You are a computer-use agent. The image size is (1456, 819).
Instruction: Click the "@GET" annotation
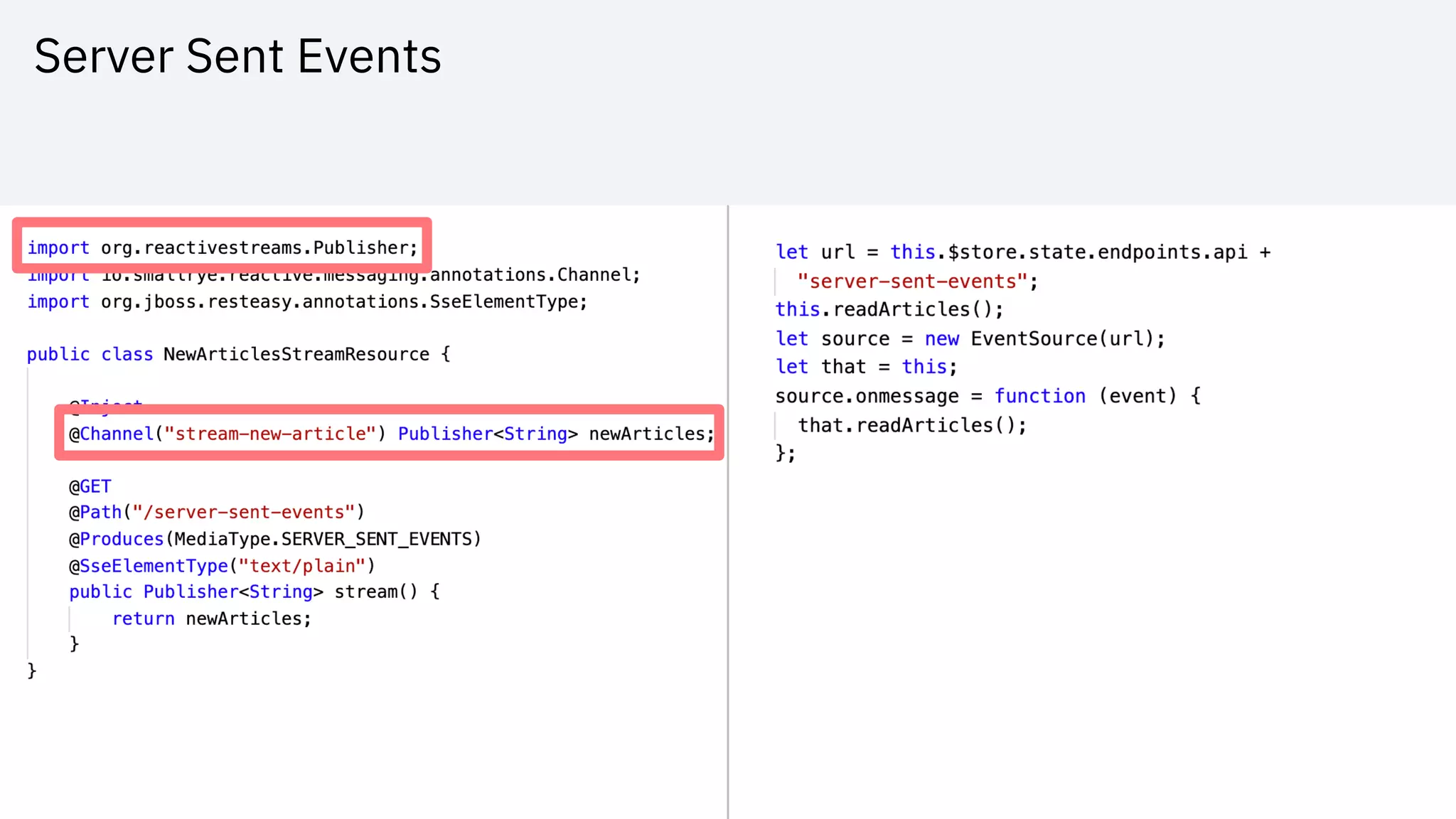click(x=90, y=486)
